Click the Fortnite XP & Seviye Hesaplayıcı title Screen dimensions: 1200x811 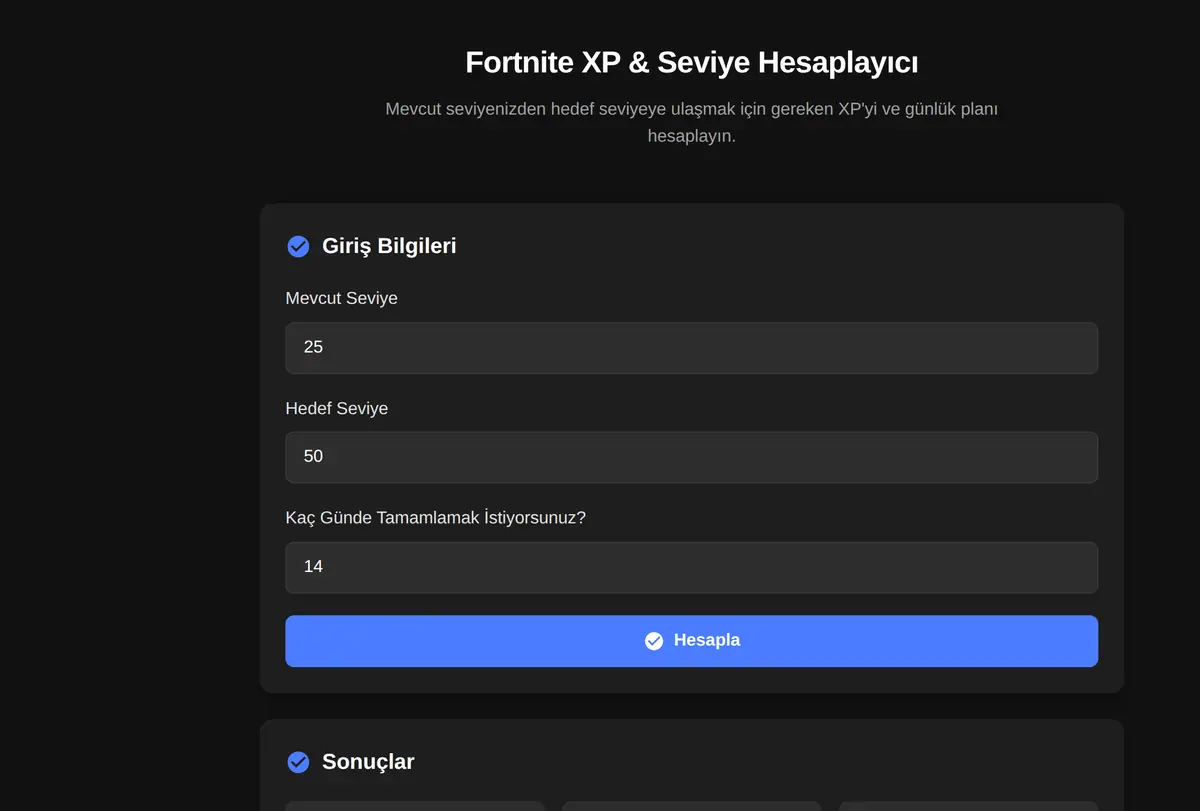coord(691,62)
